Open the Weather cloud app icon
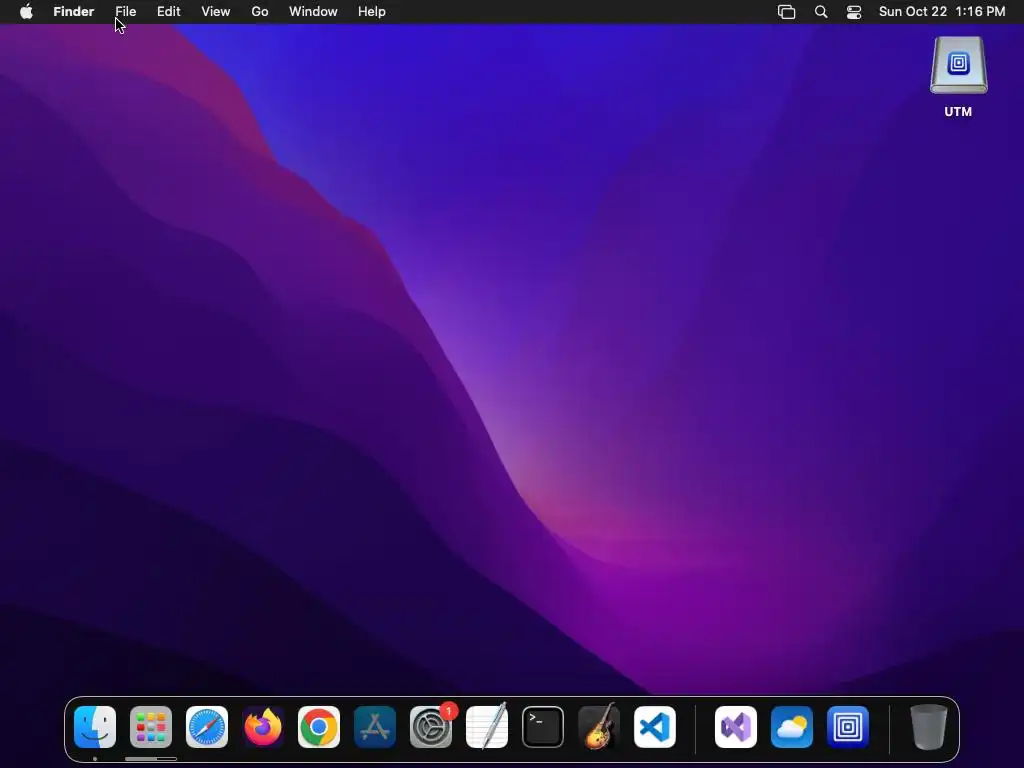This screenshot has height=768, width=1024. pos(792,727)
